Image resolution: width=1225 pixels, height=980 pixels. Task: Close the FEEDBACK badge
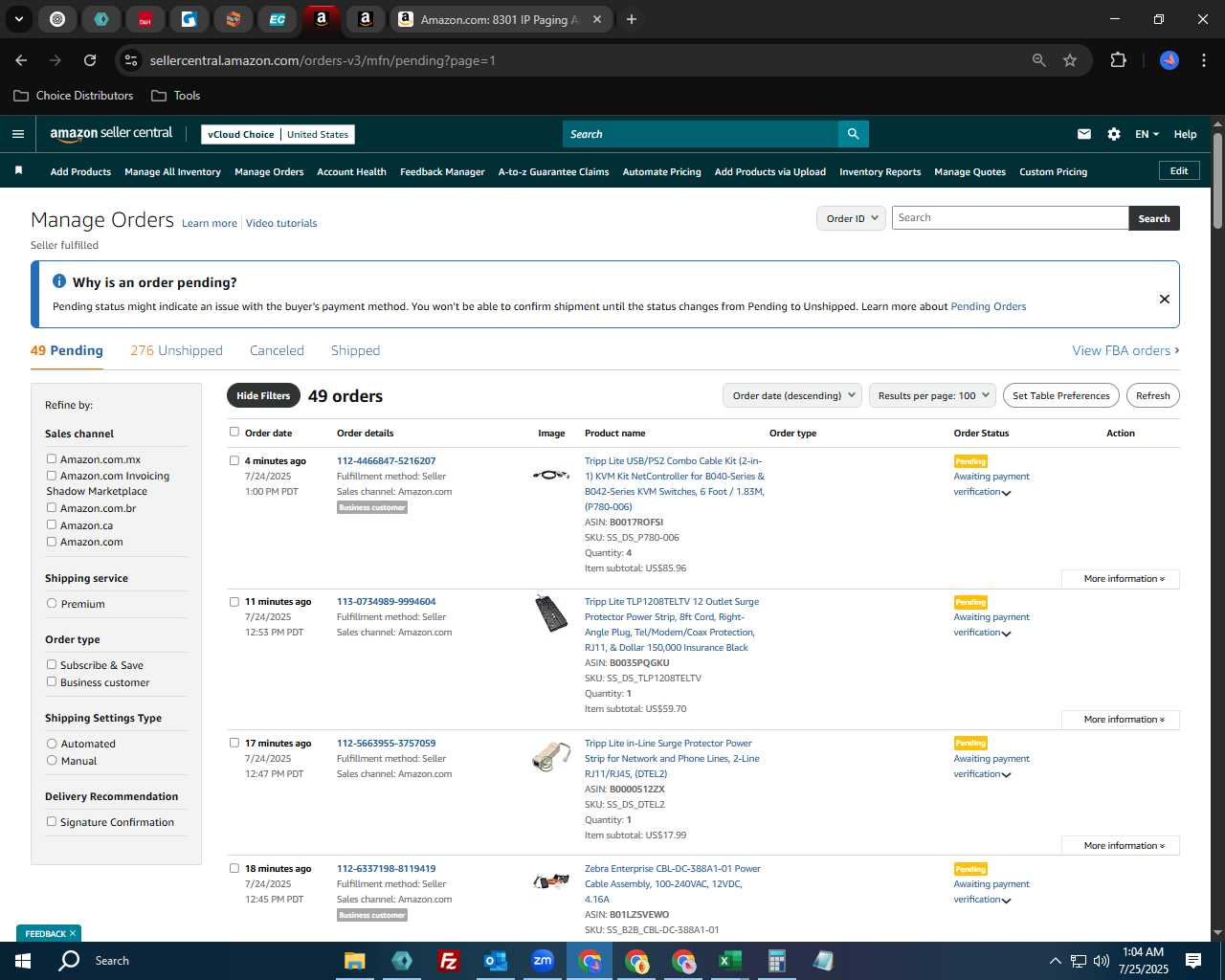click(73, 933)
